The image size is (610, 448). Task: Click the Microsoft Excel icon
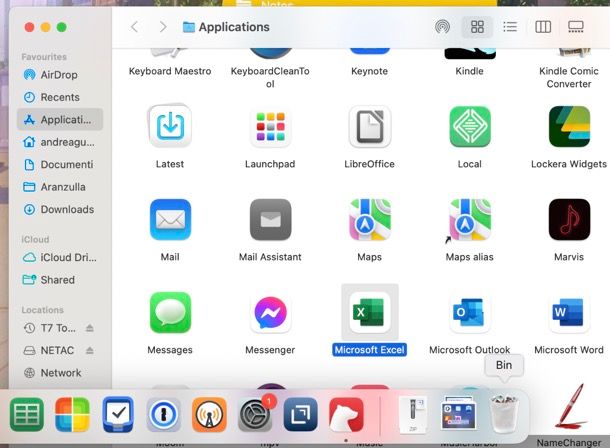(x=370, y=312)
